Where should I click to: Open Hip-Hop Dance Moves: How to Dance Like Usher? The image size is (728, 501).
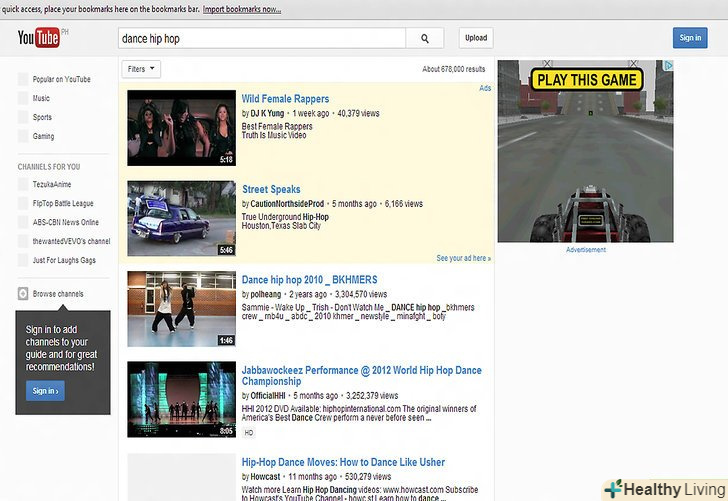pos(343,462)
